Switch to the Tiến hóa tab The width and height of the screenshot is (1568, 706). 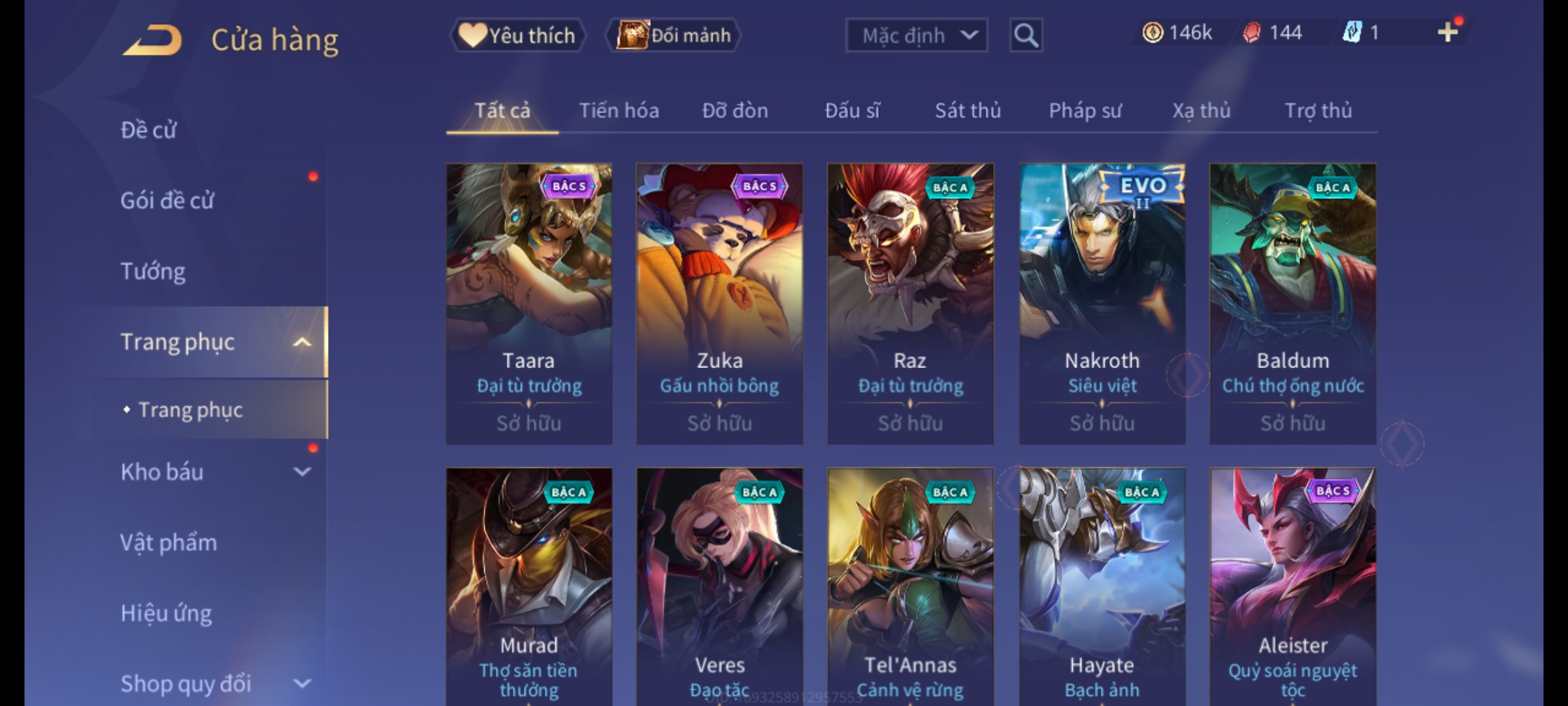(x=619, y=110)
